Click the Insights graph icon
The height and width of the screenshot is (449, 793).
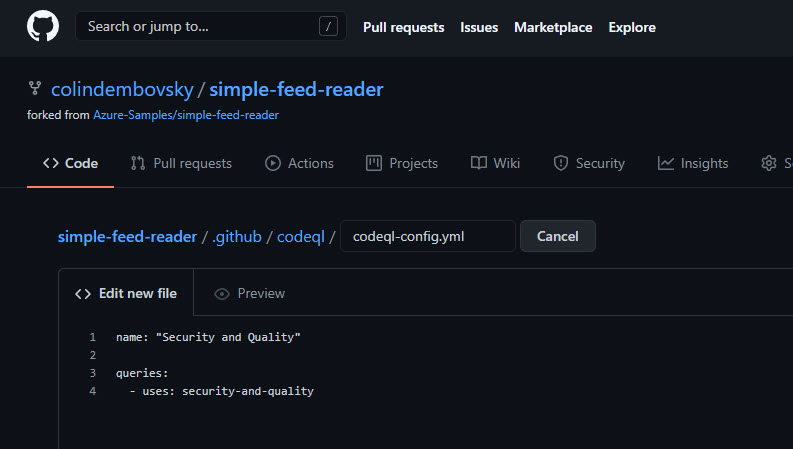click(x=666, y=163)
